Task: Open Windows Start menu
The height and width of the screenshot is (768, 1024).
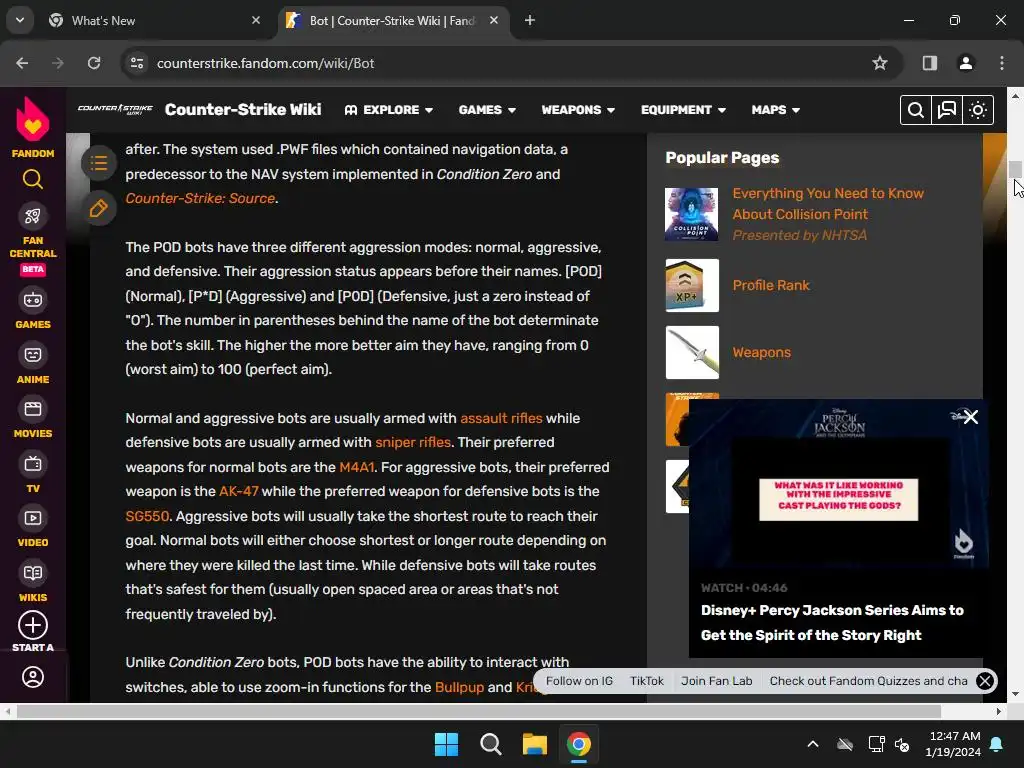Action: [447, 744]
